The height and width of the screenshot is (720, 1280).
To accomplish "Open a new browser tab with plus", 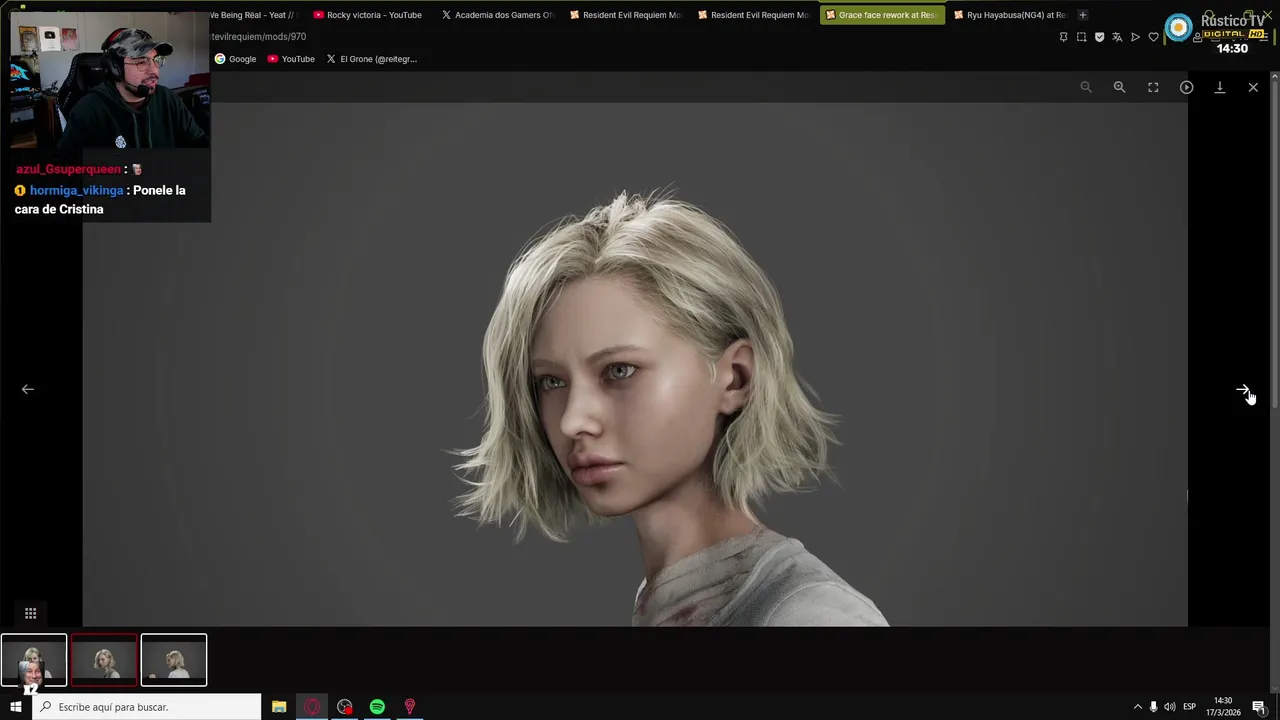I will [1082, 15].
